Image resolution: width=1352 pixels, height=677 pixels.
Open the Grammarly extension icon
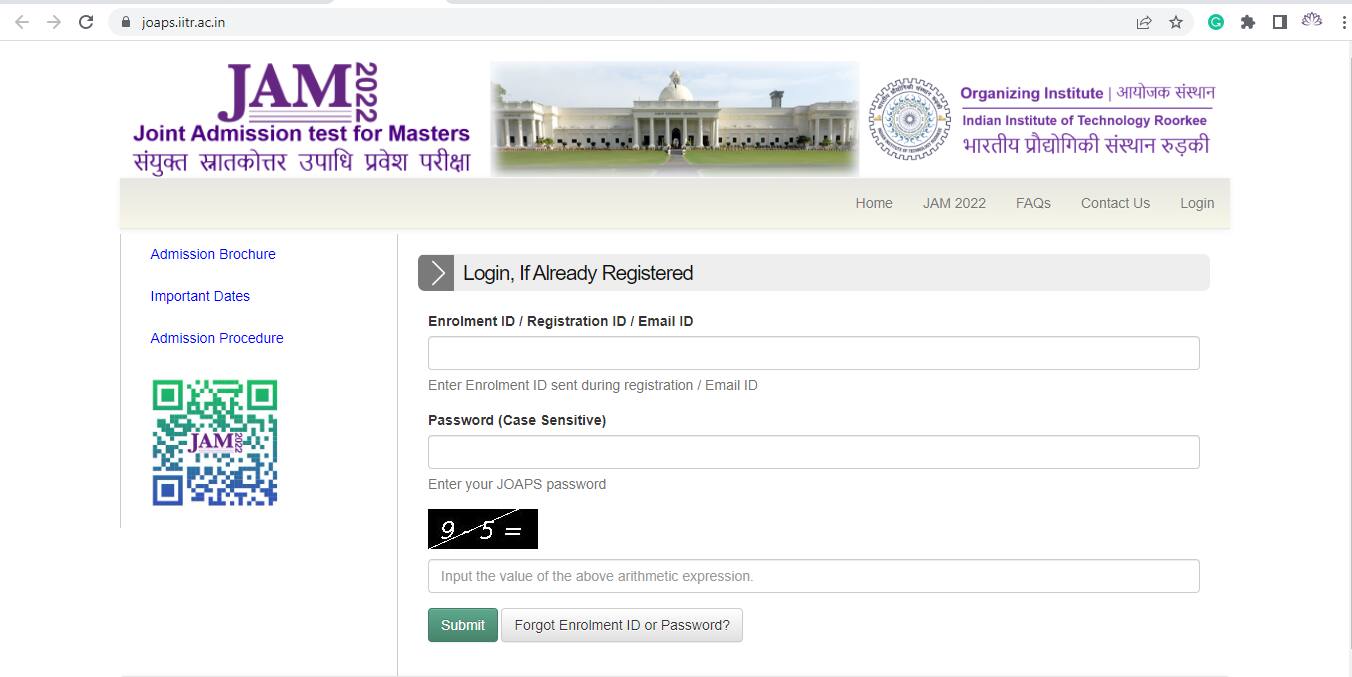[x=1215, y=20]
